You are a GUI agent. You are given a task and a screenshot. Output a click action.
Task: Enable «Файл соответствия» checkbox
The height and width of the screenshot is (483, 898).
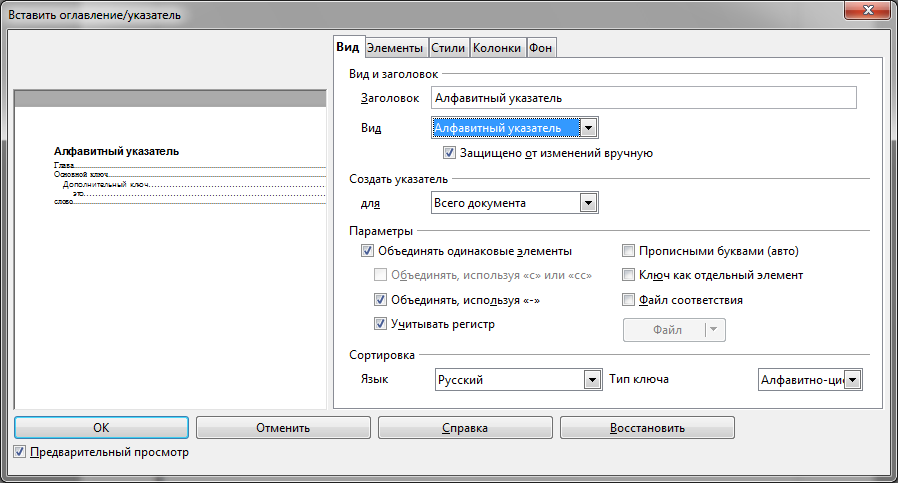coord(629,299)
